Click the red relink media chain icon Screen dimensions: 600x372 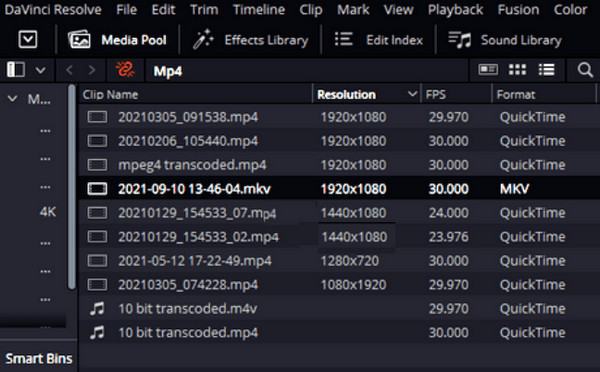tap(125, 70)
